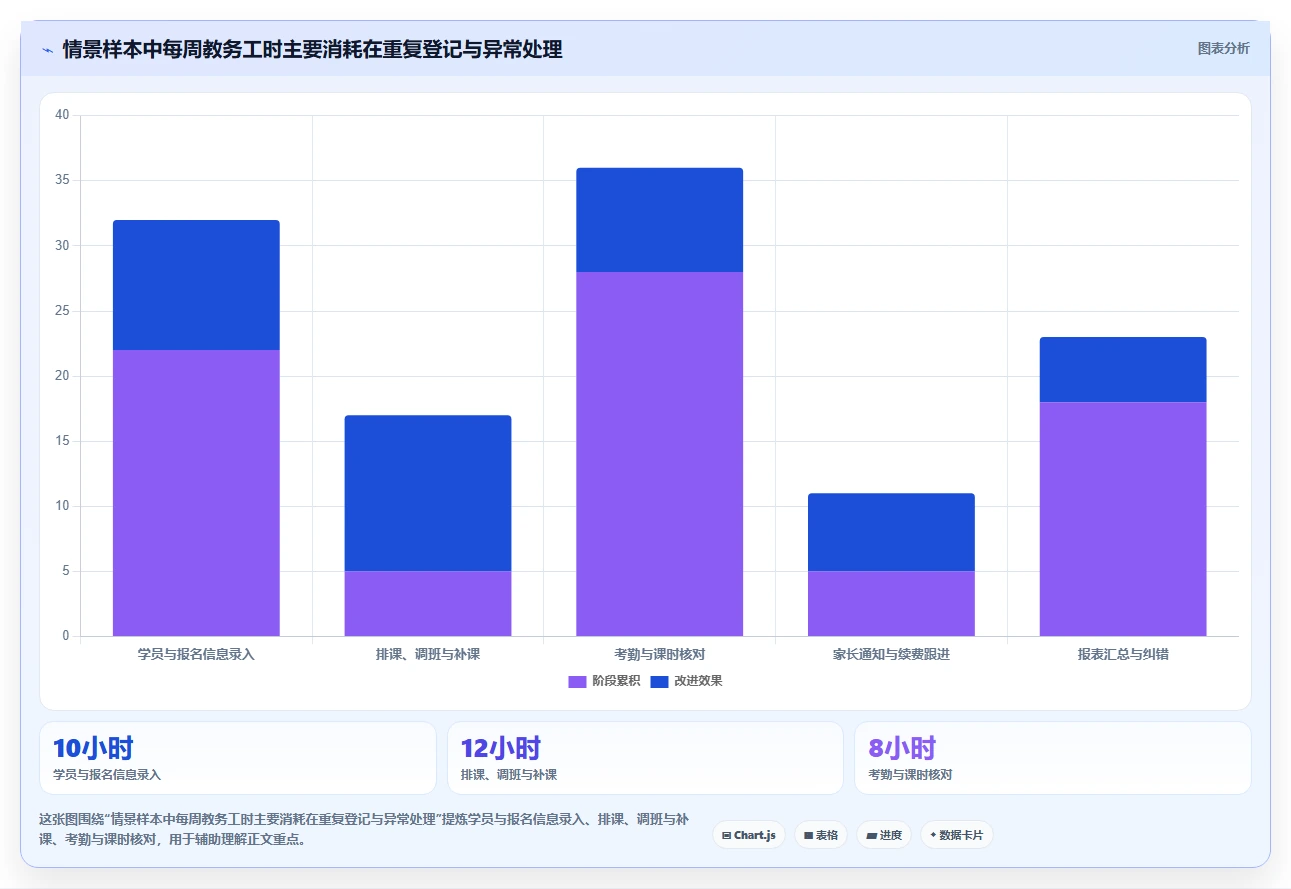Click 学员与报名信息录入 caption under 10小时
The height and width of the screenshot is (889, 1291).
107,775
